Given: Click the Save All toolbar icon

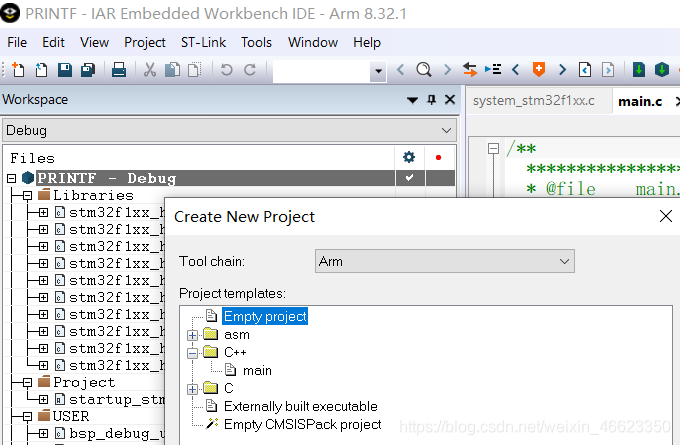Looking at the screenshot, I should (x=88, y=69).
